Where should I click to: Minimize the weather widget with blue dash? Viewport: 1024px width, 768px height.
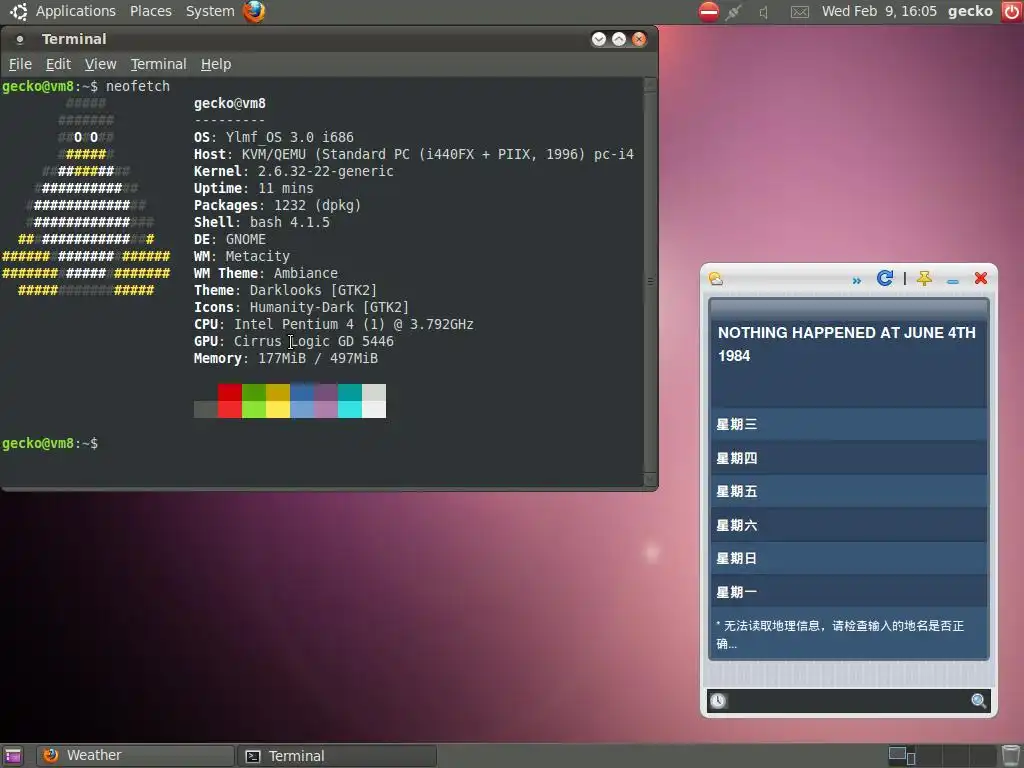click(953, 281)
